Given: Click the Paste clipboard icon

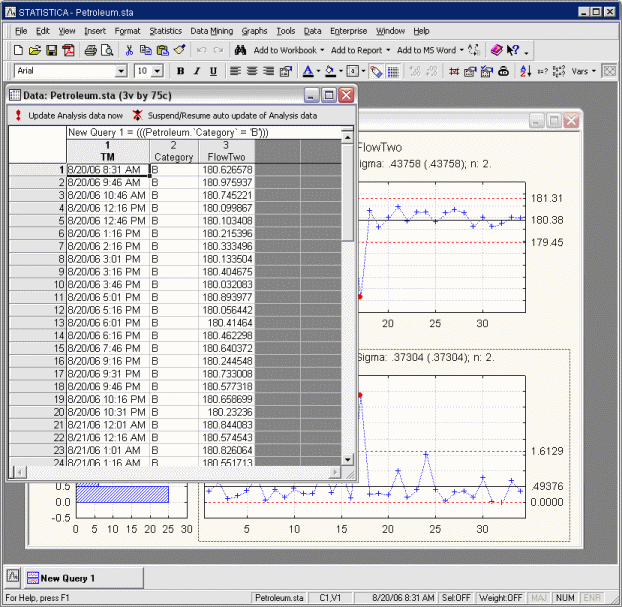Looking at the screenshot, I should [163, 50].
